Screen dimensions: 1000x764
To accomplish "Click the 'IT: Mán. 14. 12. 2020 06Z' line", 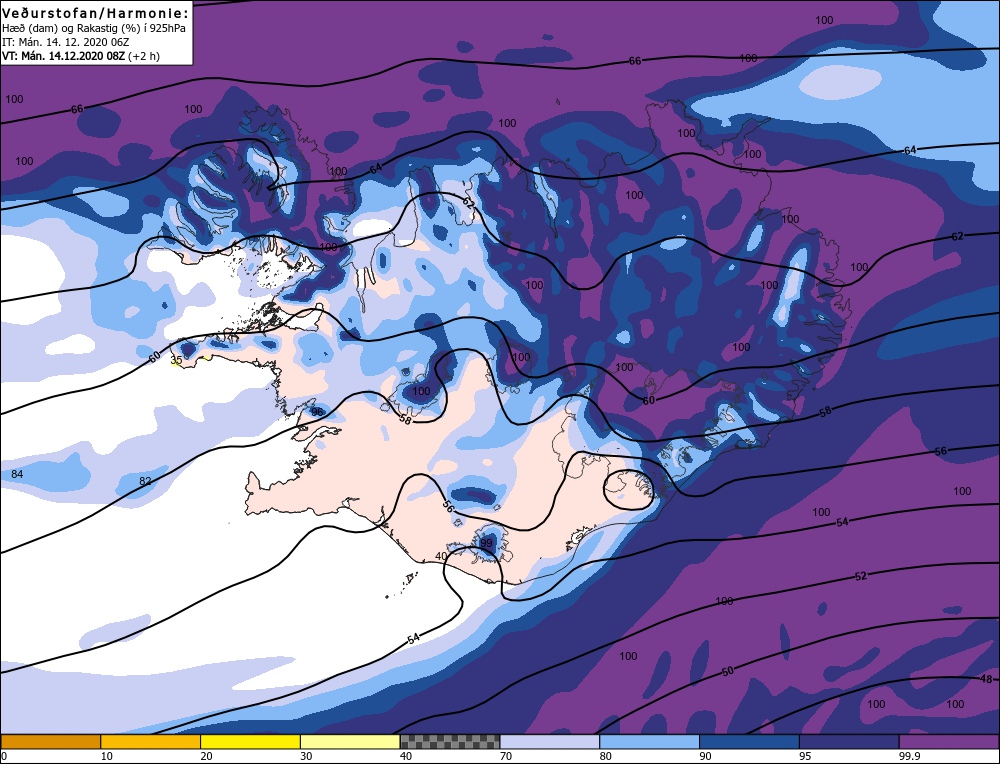I will (x=66, y=42).
